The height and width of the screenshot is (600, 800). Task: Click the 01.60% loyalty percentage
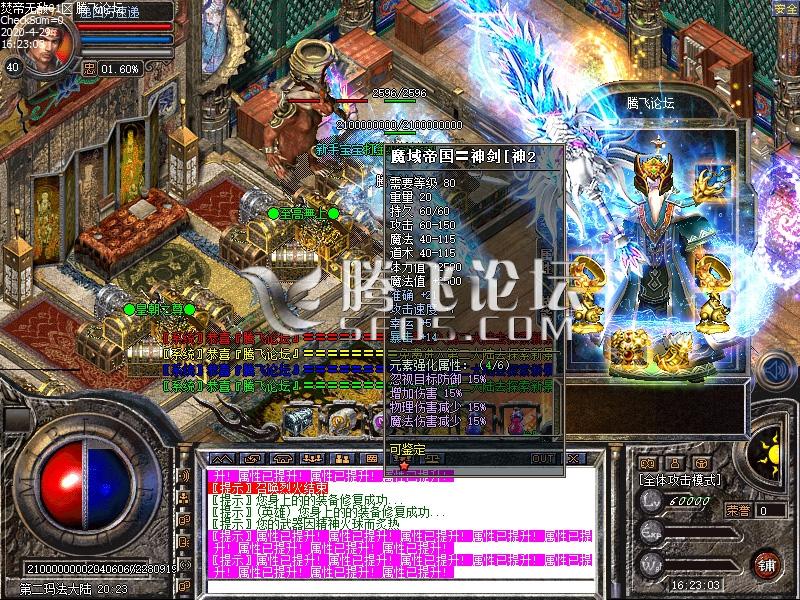click(119, 69)
